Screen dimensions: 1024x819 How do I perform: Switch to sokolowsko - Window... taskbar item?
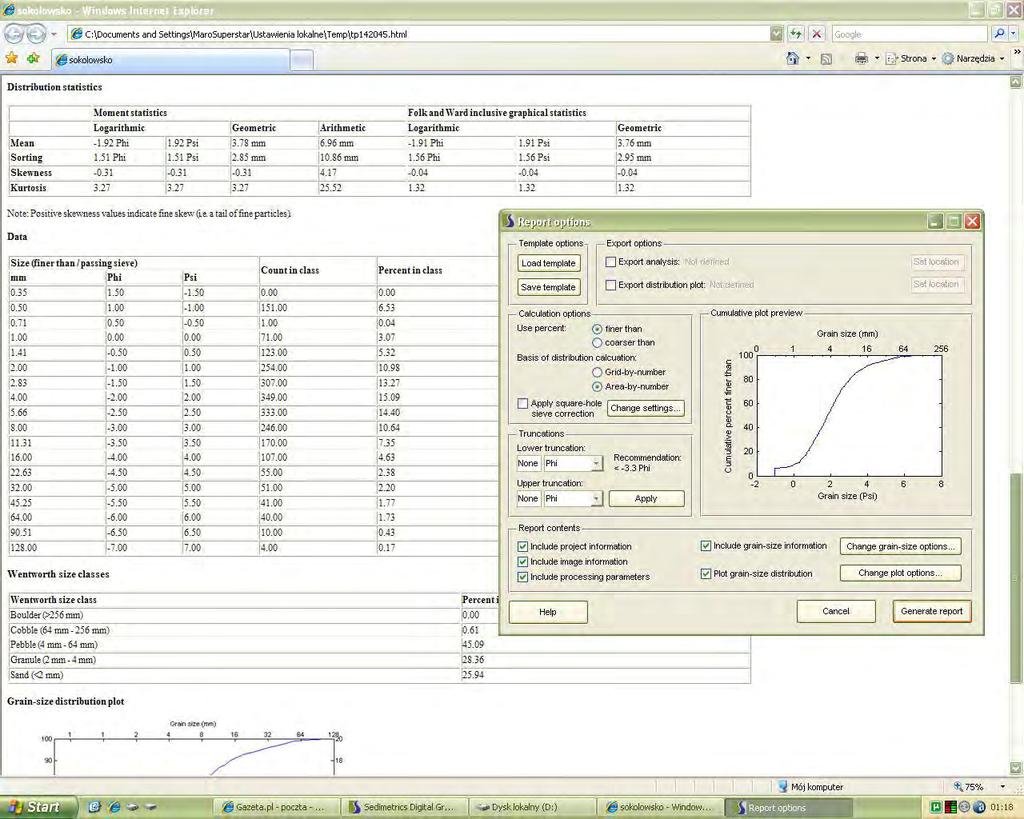coord(661,807)
